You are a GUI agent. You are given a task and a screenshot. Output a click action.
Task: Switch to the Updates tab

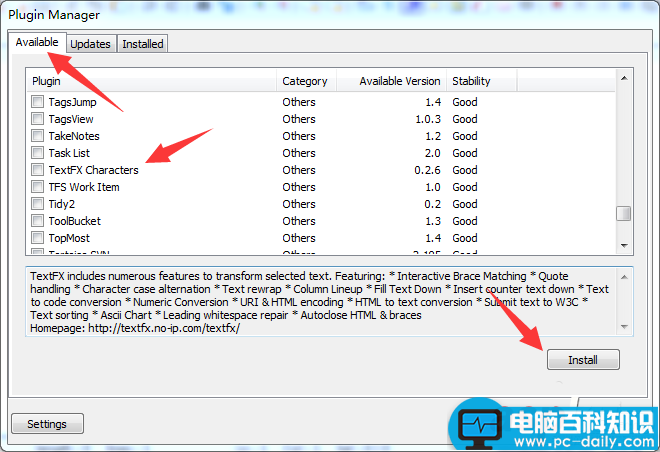click(x=90, y=44)
